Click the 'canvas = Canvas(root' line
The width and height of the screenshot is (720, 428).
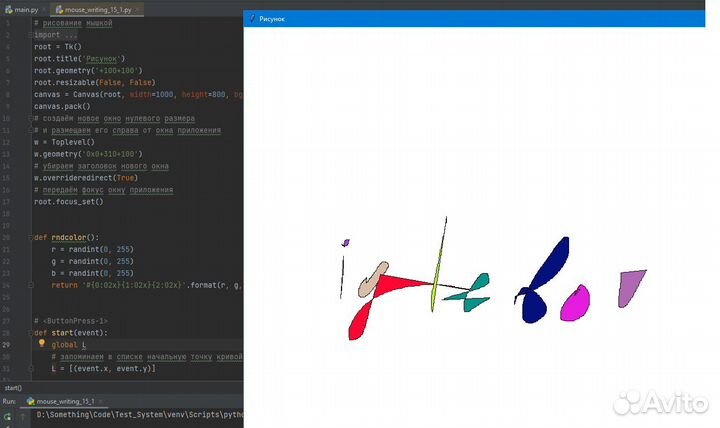click(138, 95)
